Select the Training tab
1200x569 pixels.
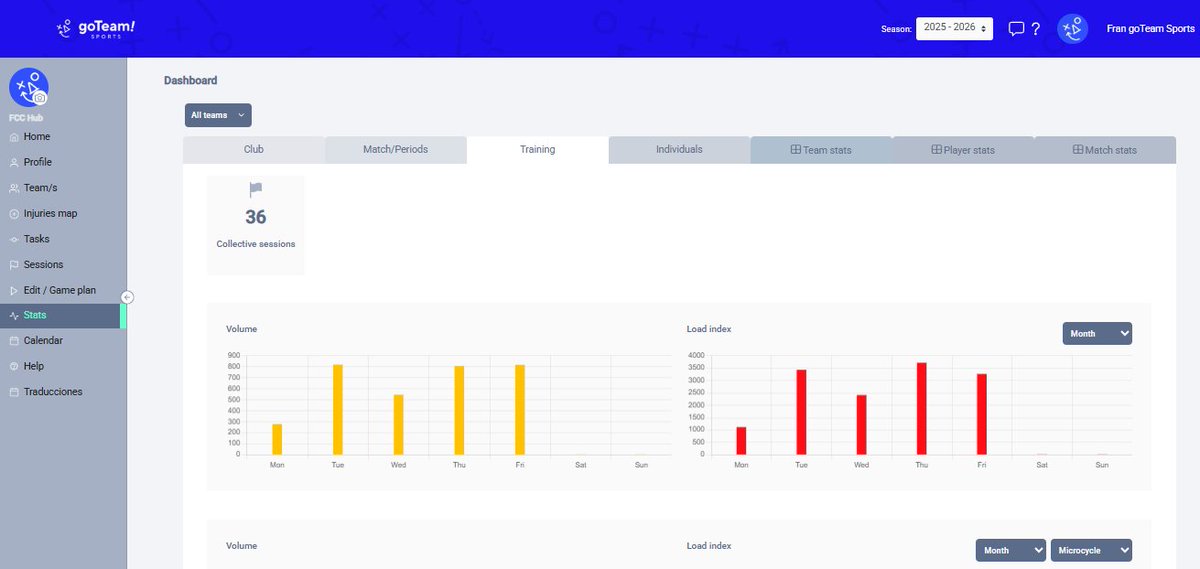tap(537, 150)
